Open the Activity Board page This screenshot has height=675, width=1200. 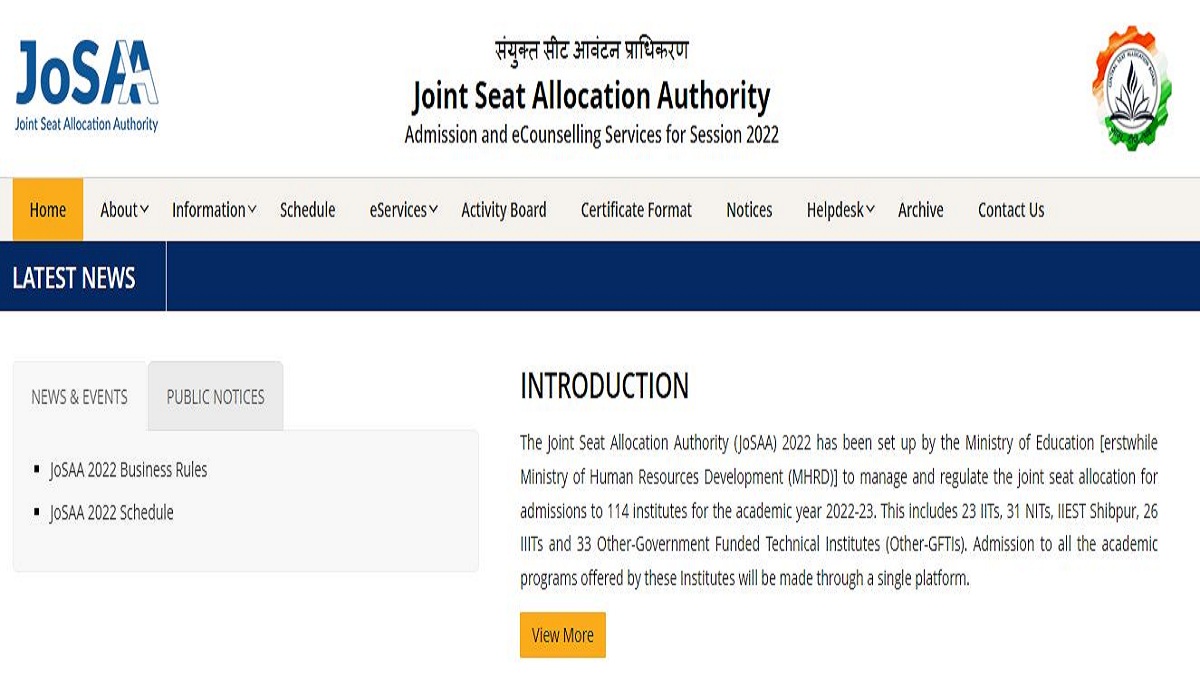[x=504, y=210]
